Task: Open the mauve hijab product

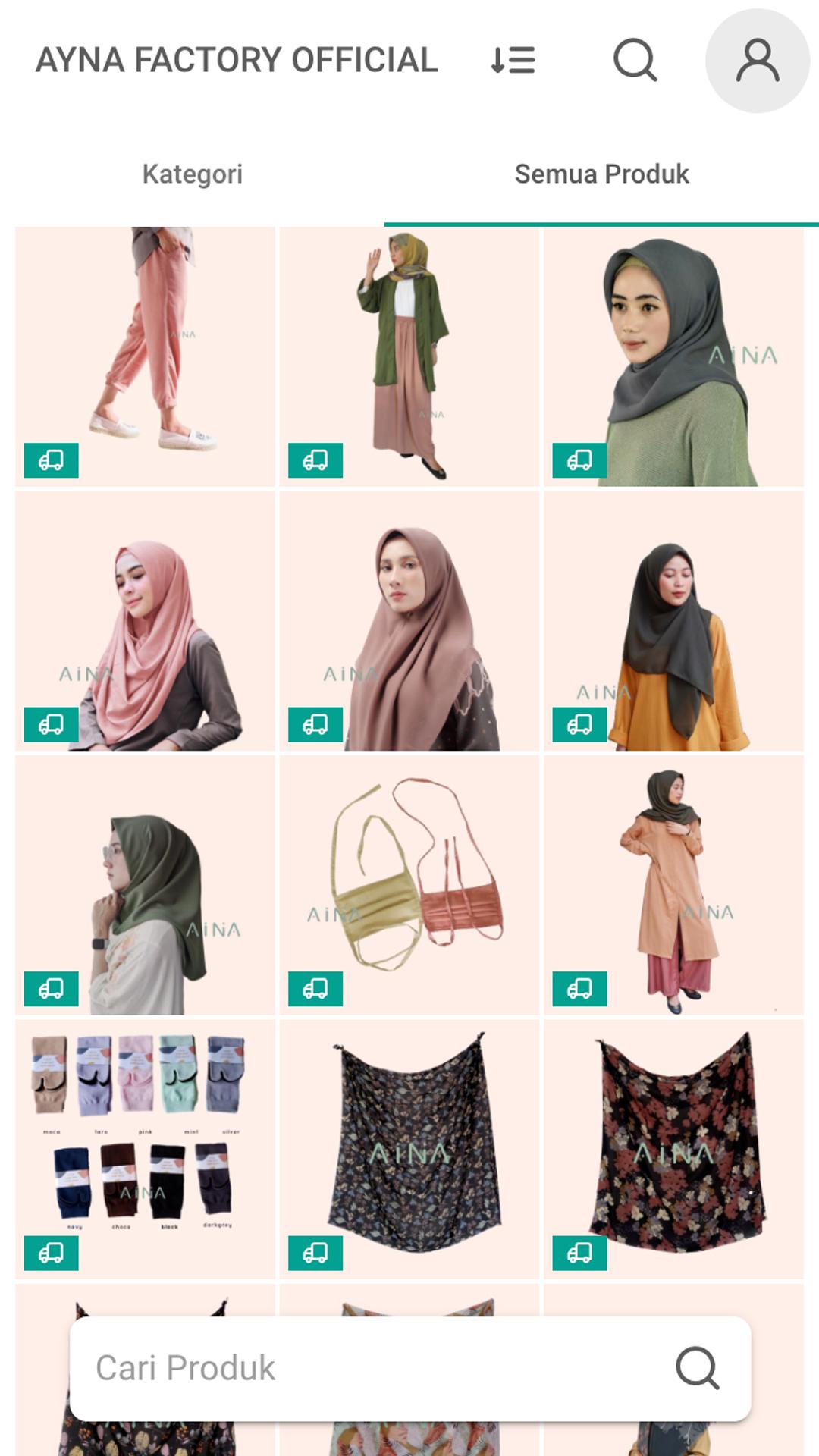Action: 409,621
